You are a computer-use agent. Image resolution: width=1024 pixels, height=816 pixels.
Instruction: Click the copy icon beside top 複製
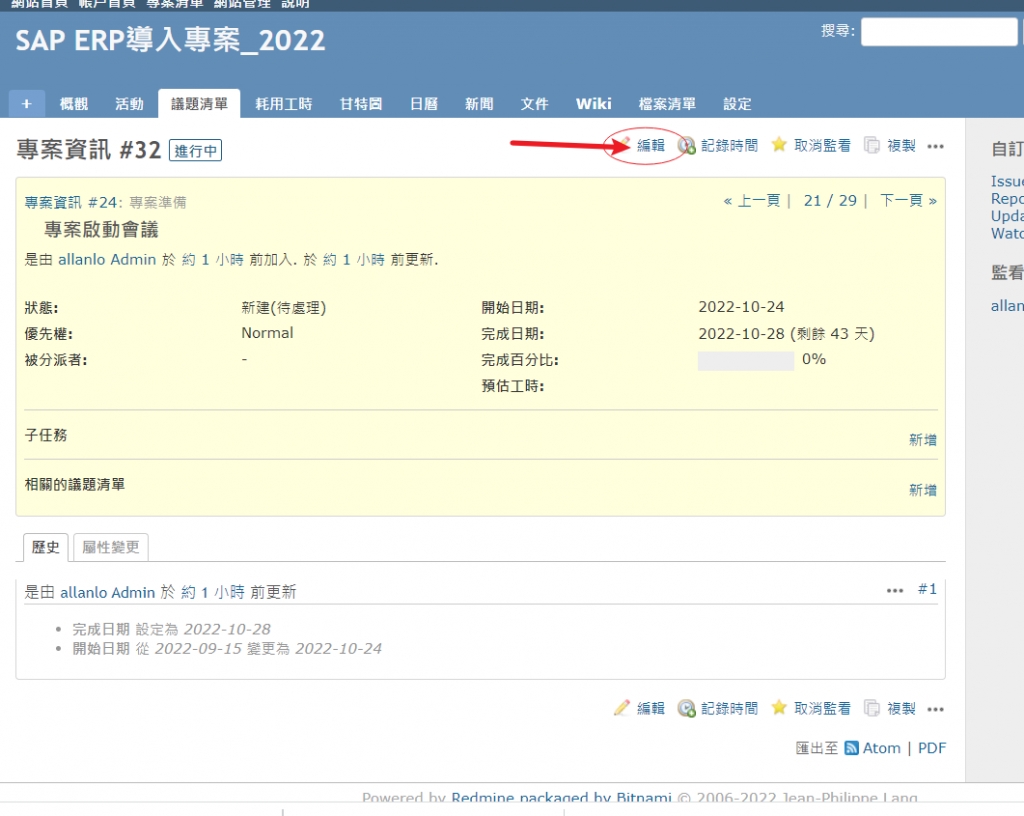[872, 145]
